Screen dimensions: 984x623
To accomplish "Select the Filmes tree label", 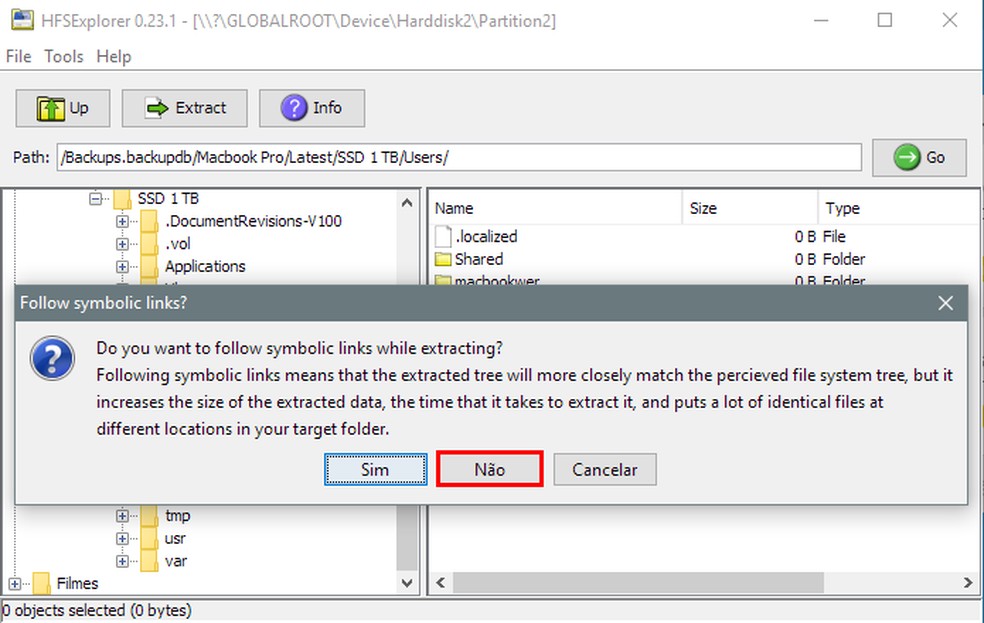I will click(78, 583).
